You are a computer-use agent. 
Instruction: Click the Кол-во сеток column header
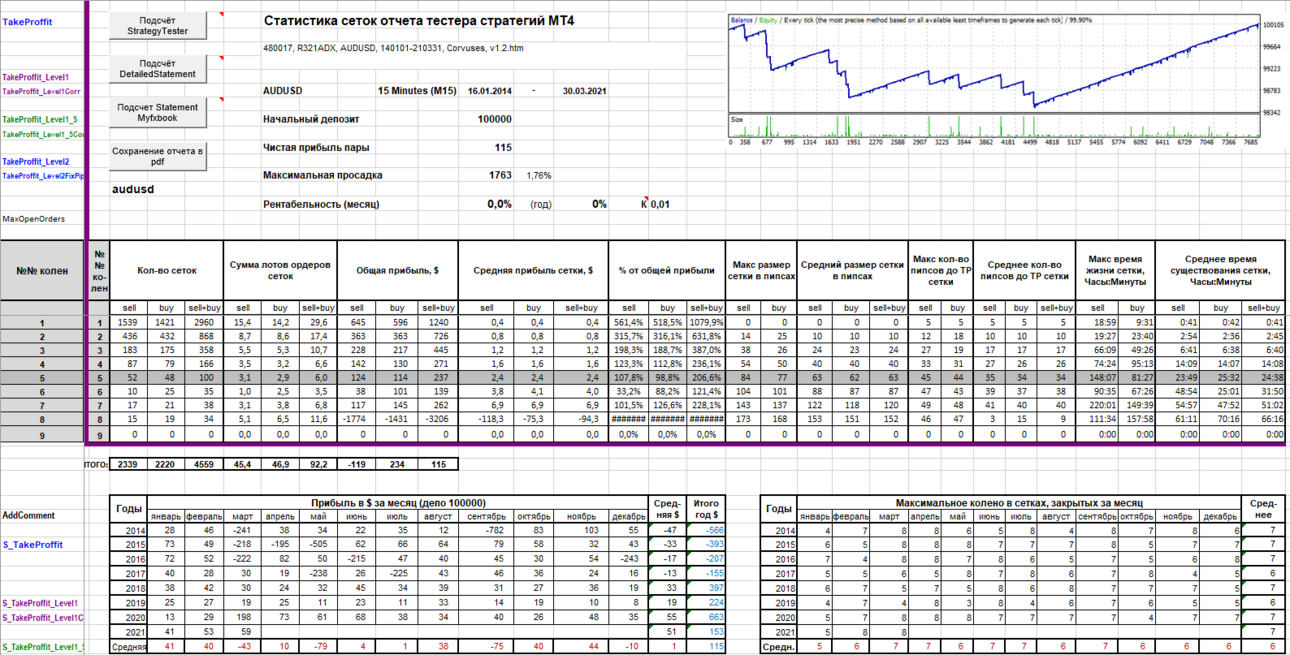click(167, 270)
